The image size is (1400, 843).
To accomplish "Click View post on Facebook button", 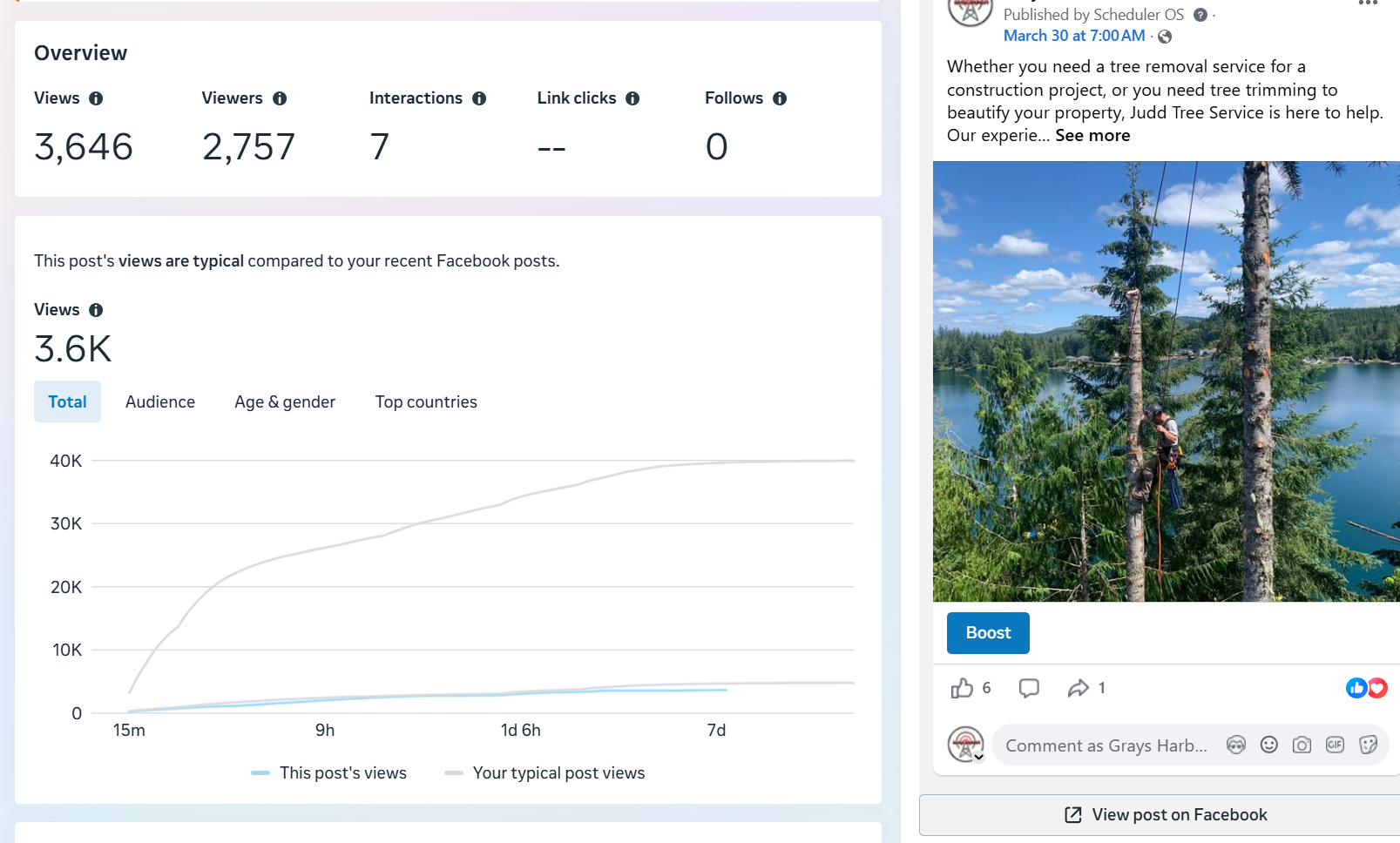I will coord(1166,815).
